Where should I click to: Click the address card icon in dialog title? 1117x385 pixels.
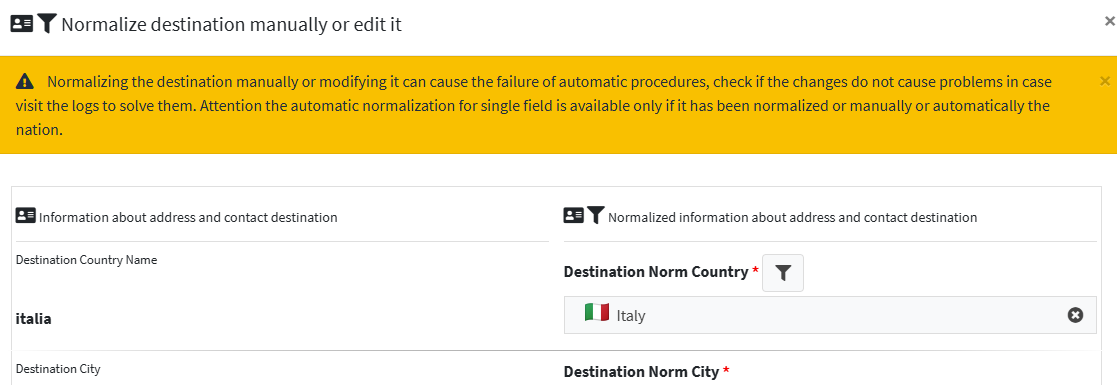[21, 24]
